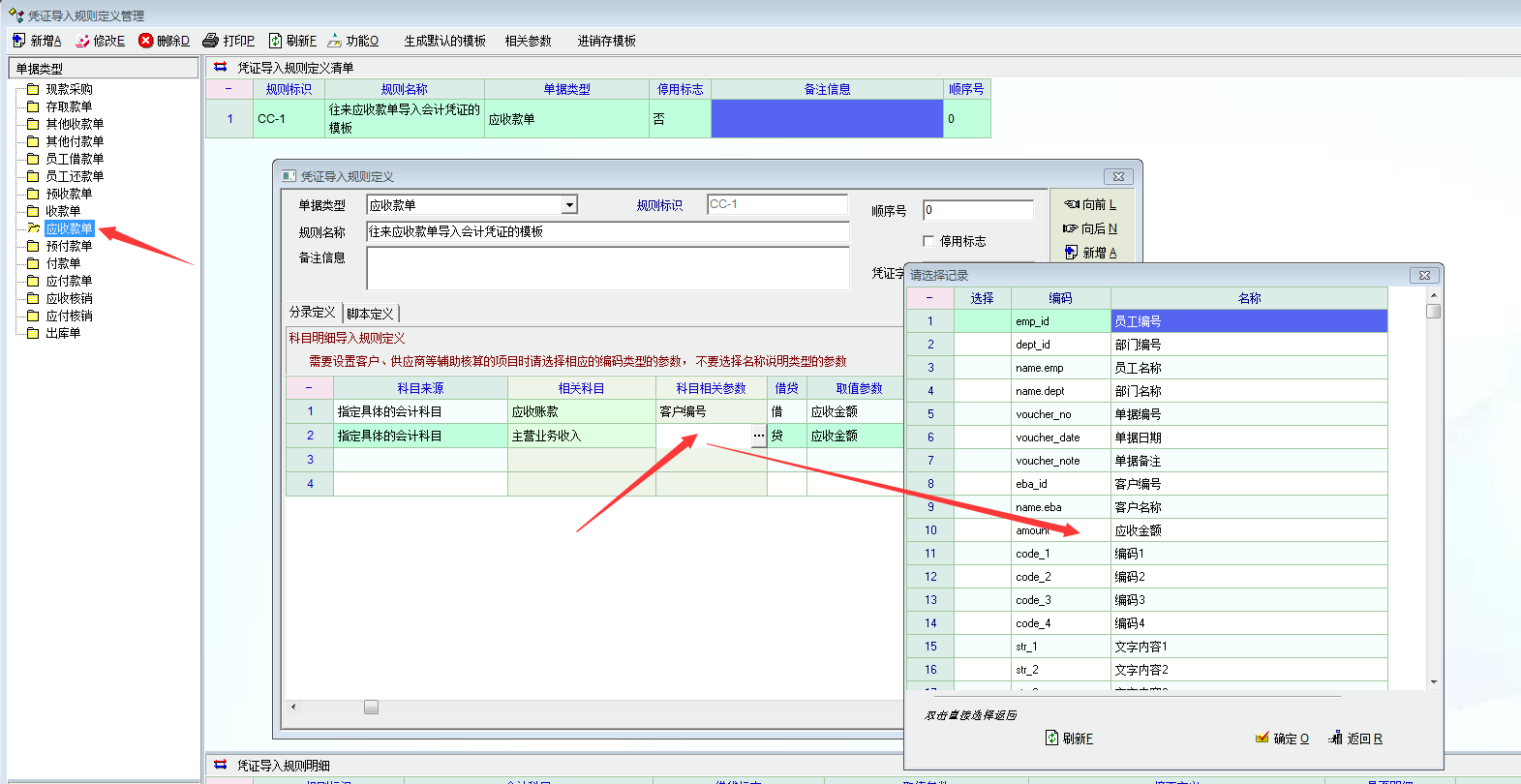This screenshot has height=784, width=1521.
Task: Open the 功能 (Function) toolbar icon
Action: click(335, 41)
